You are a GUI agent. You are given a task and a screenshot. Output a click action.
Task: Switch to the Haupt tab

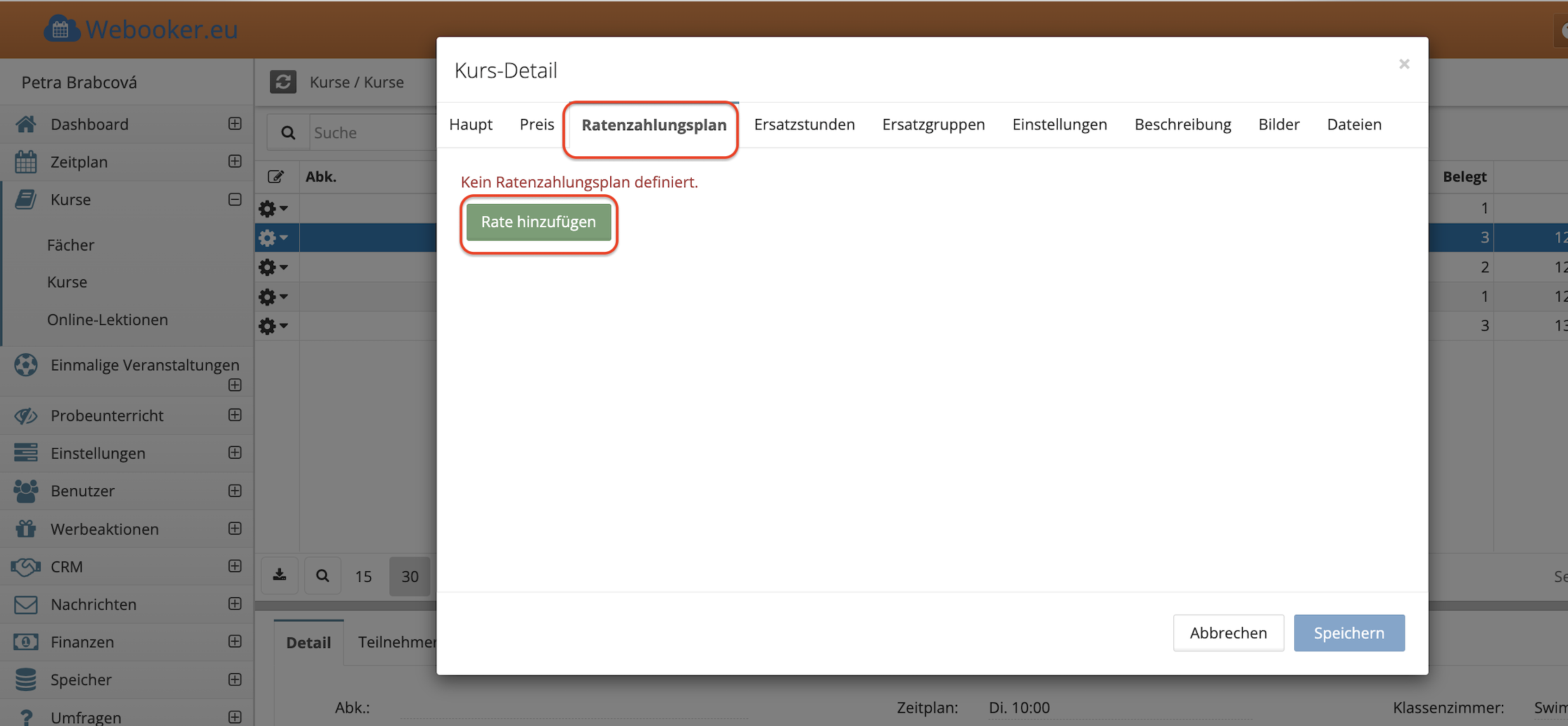[x=471, y=125]
